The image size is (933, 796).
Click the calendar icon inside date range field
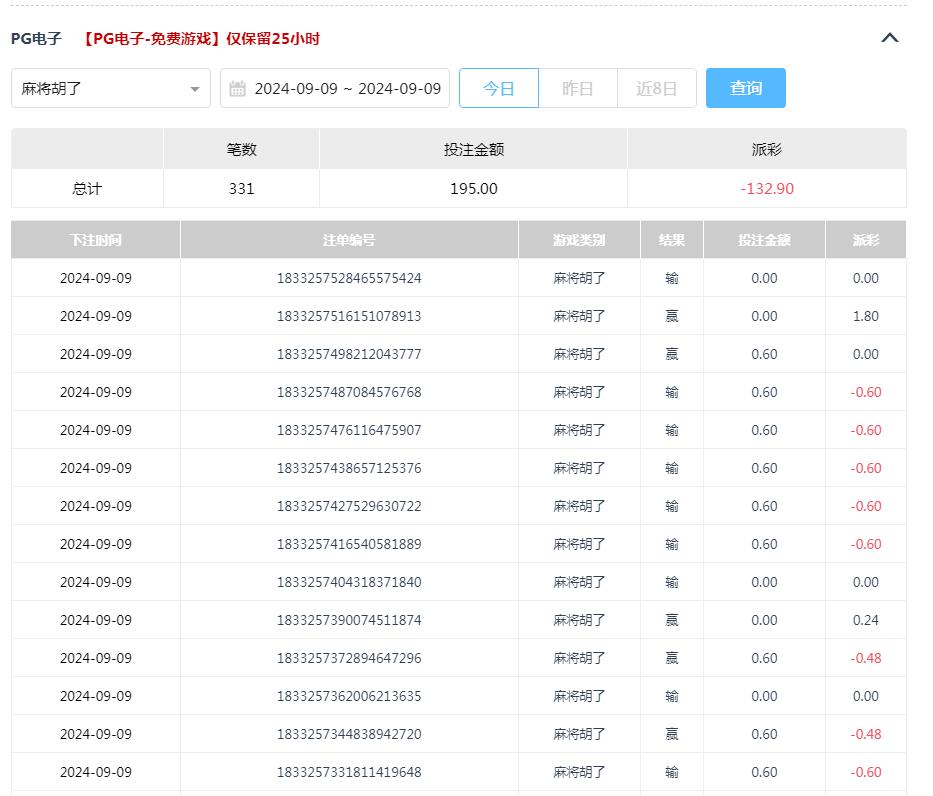pyautogui.click(x=235, y=88)
